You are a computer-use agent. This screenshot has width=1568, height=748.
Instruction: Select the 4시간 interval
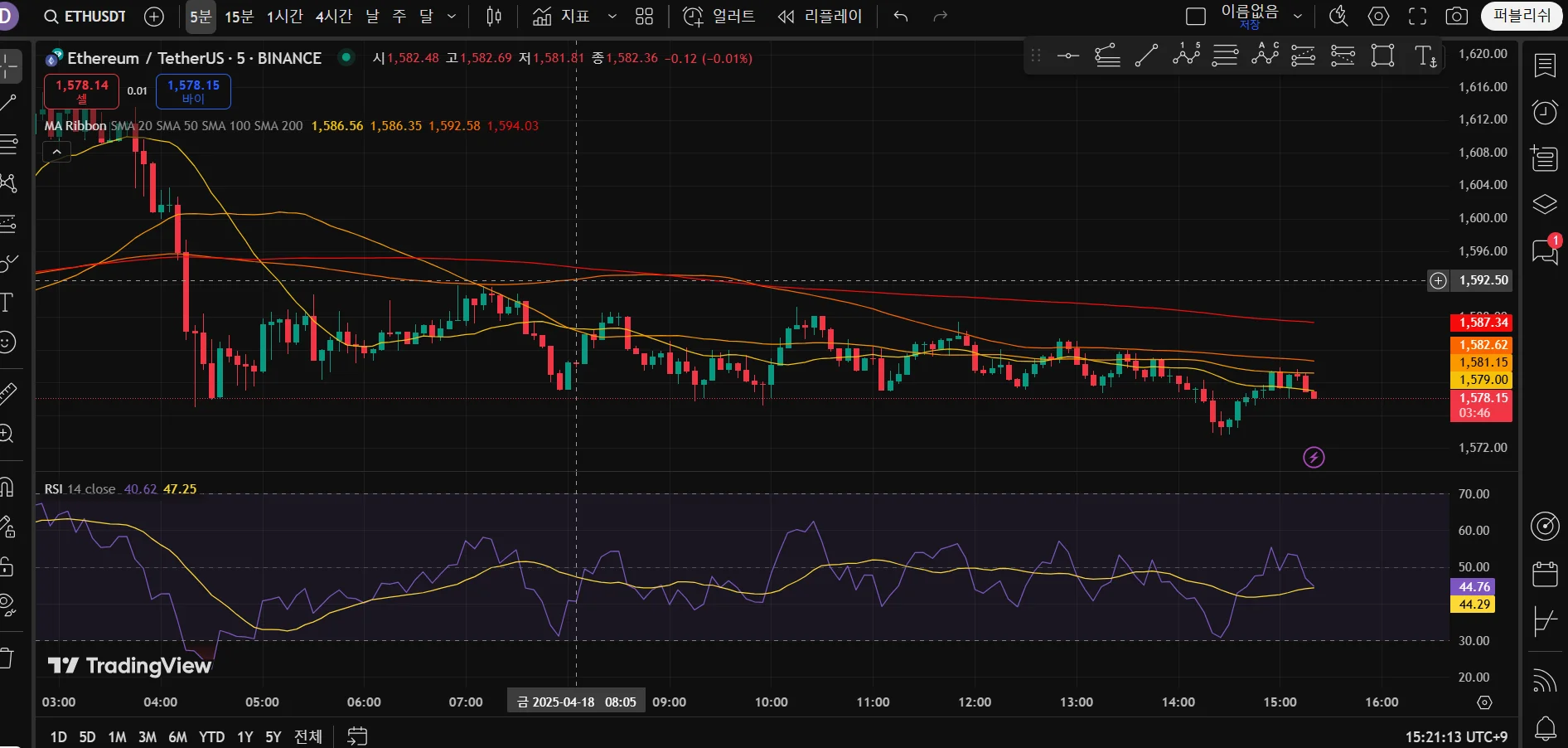333,17
